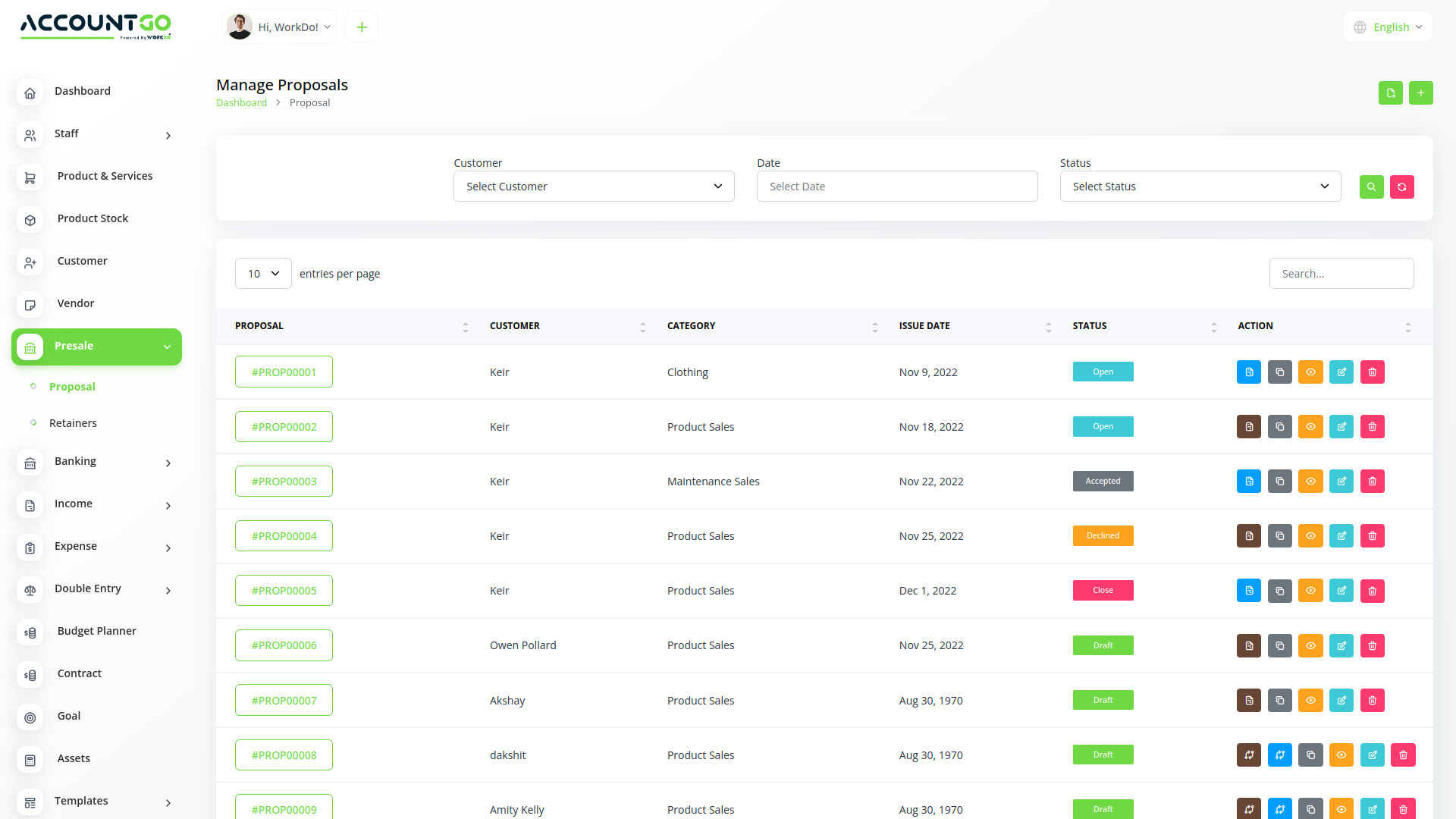Open the Select Status dropdown

click(x=1200, y=186)
